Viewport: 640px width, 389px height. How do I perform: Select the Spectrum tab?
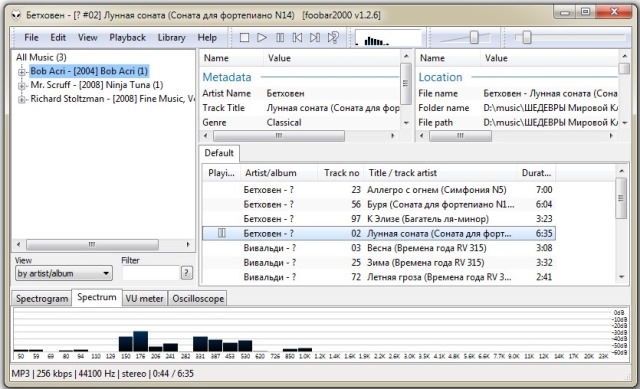pos(97,297)
